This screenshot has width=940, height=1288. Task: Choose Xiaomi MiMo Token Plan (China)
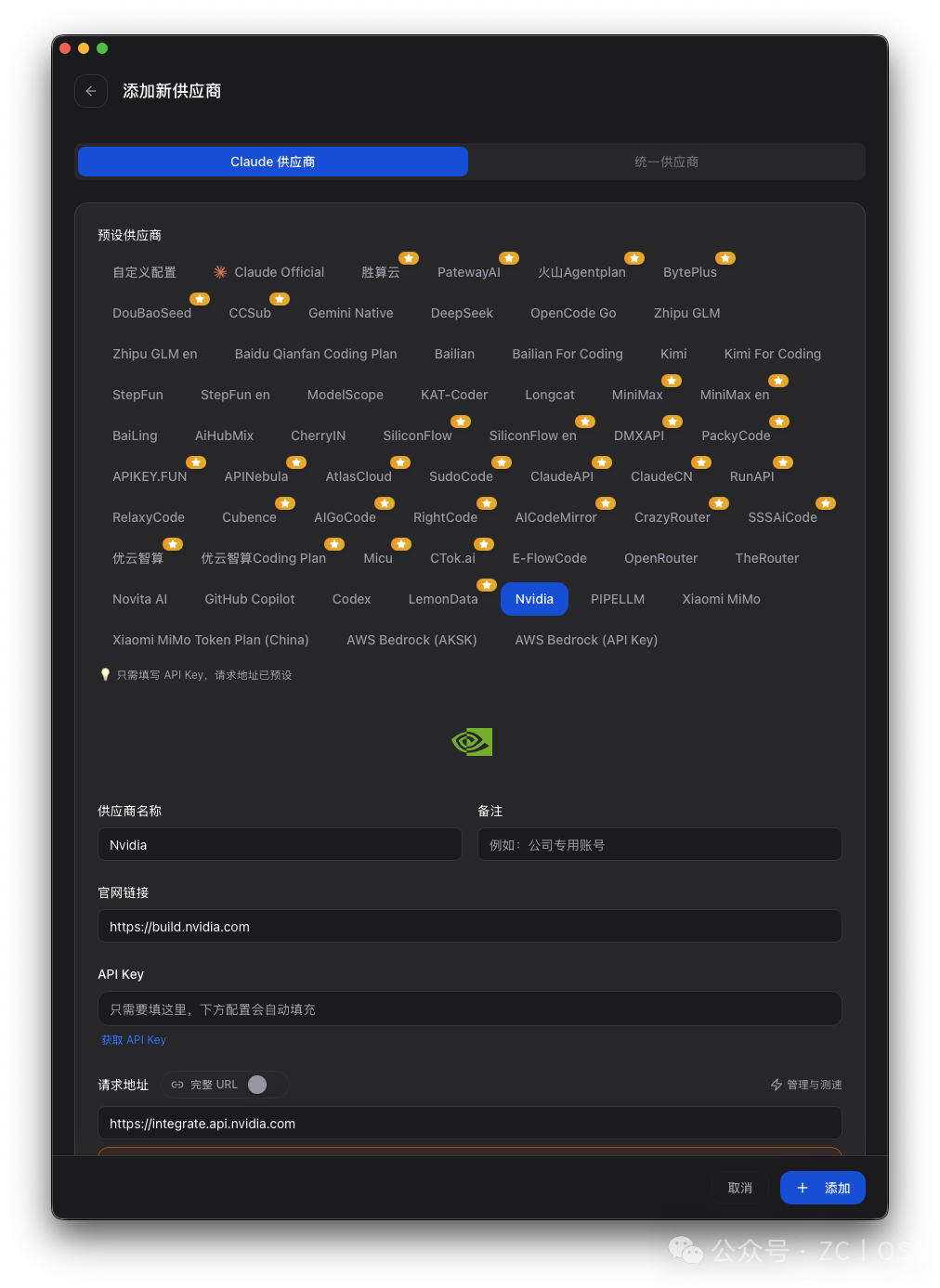(x=211, y=640)
